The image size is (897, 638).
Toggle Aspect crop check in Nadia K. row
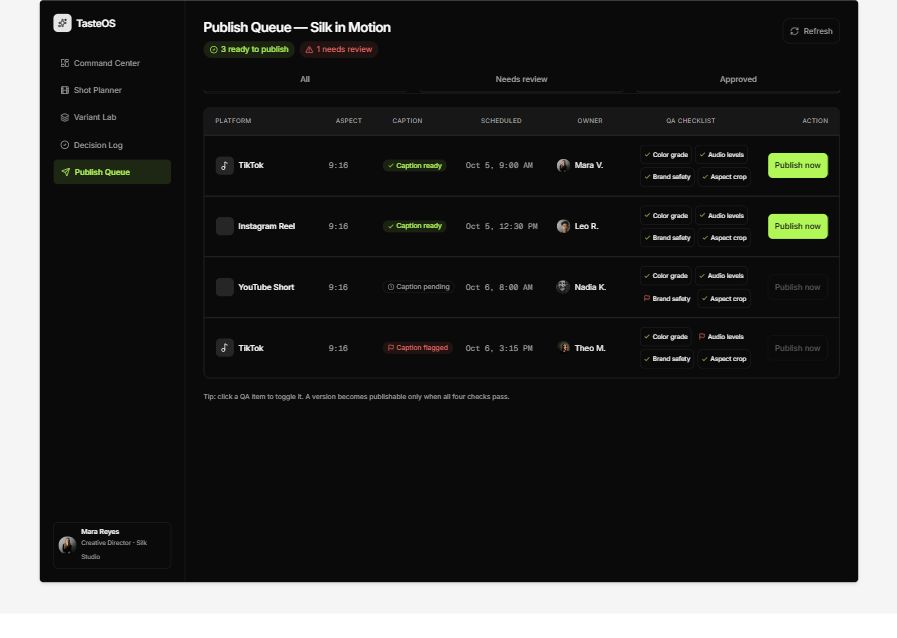point(724,299)
